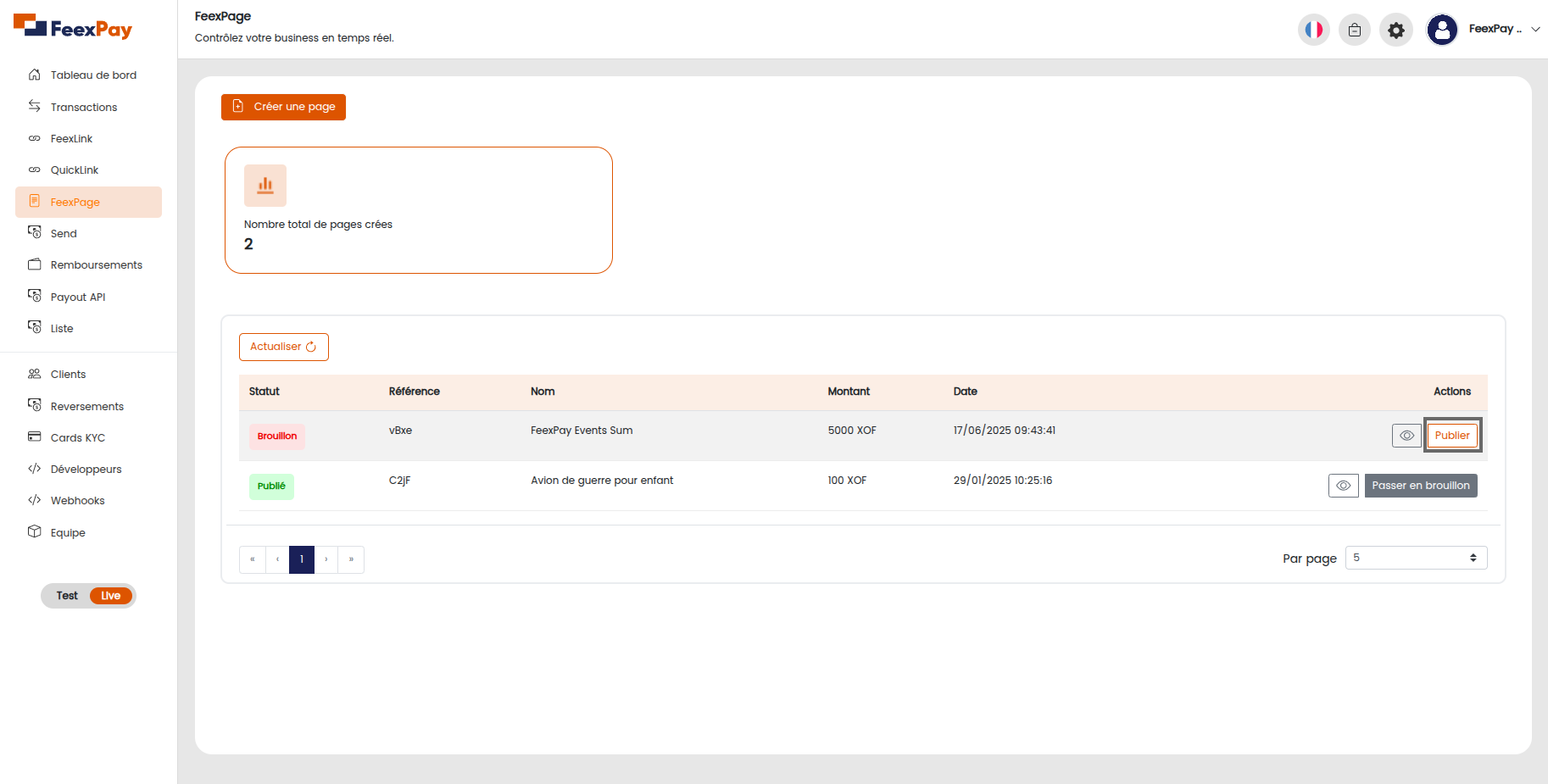Viewport: 1548px width, 784px height.
Task: Click the Montant column header
Action: pyautogui.click(x=849, y=392)
